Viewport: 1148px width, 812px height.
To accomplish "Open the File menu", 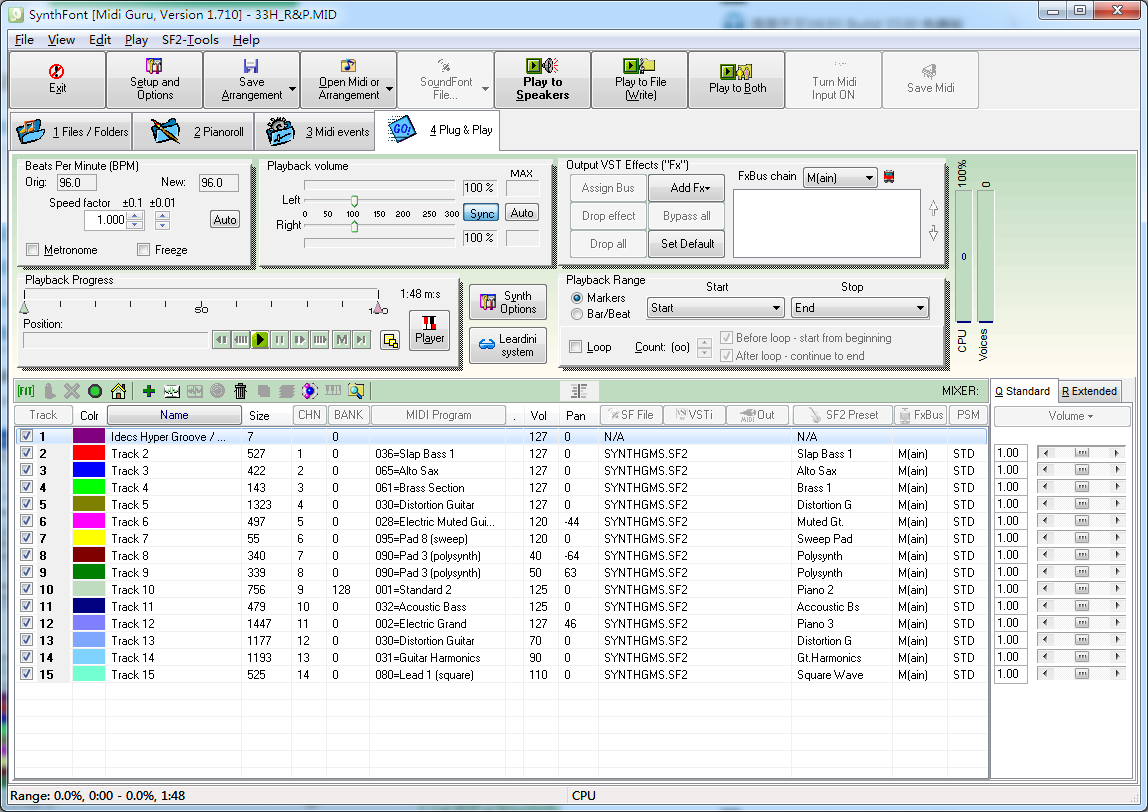I will pyautogui.click(x=23, y=40).
